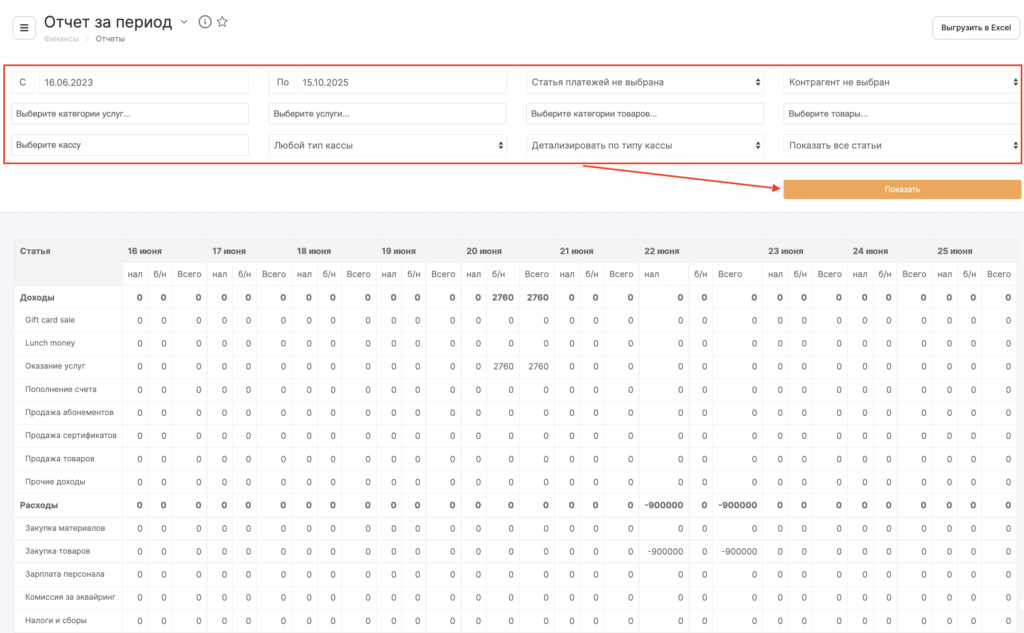This screenshot has height=633, width=1024.
Task: Expand the report title chevron
Action: pyautogui.click(x=184, y=22)
